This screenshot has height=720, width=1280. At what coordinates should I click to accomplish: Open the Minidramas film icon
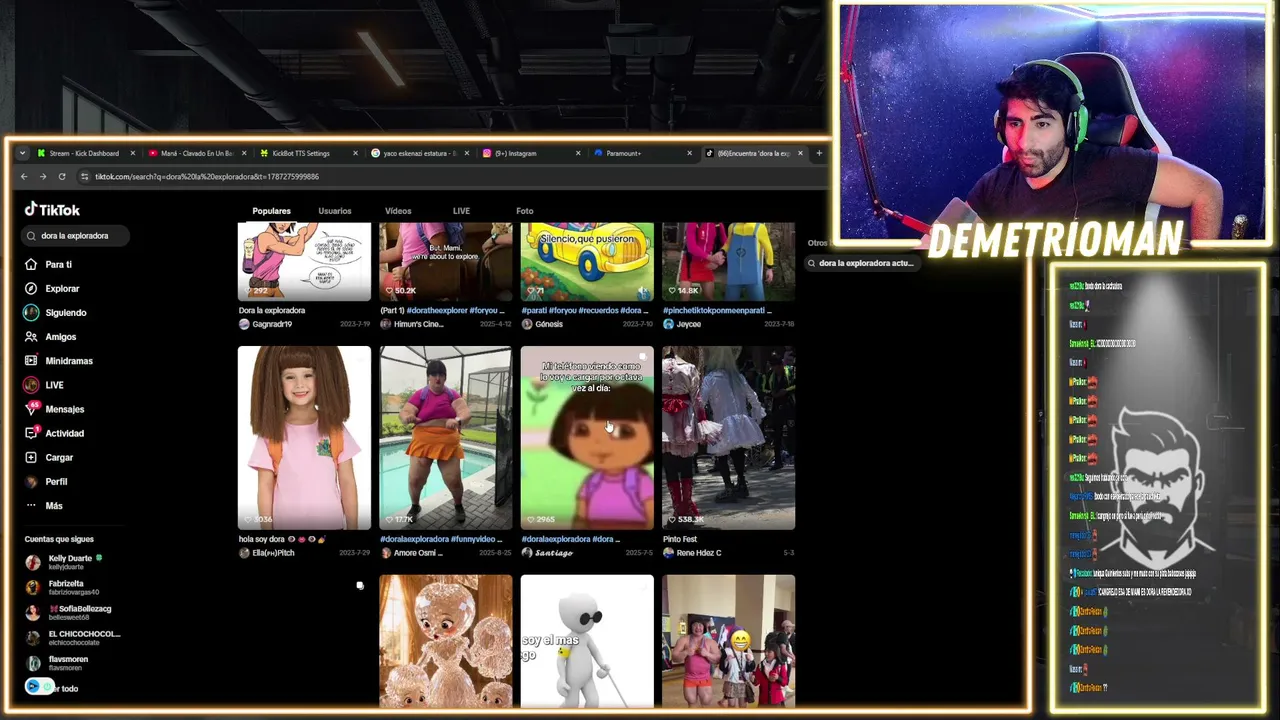(x=31, y=361)
